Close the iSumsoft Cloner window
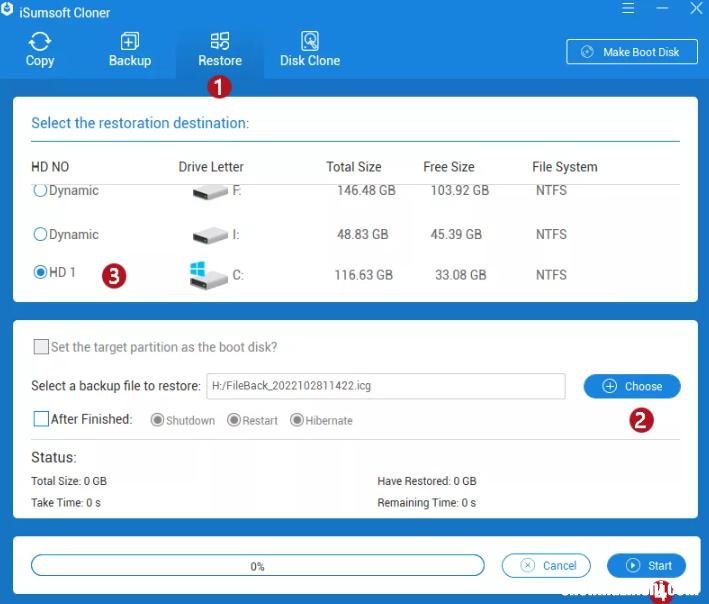Image resolution: width=709 pixels, height=604 pixels. pos(696,8)
